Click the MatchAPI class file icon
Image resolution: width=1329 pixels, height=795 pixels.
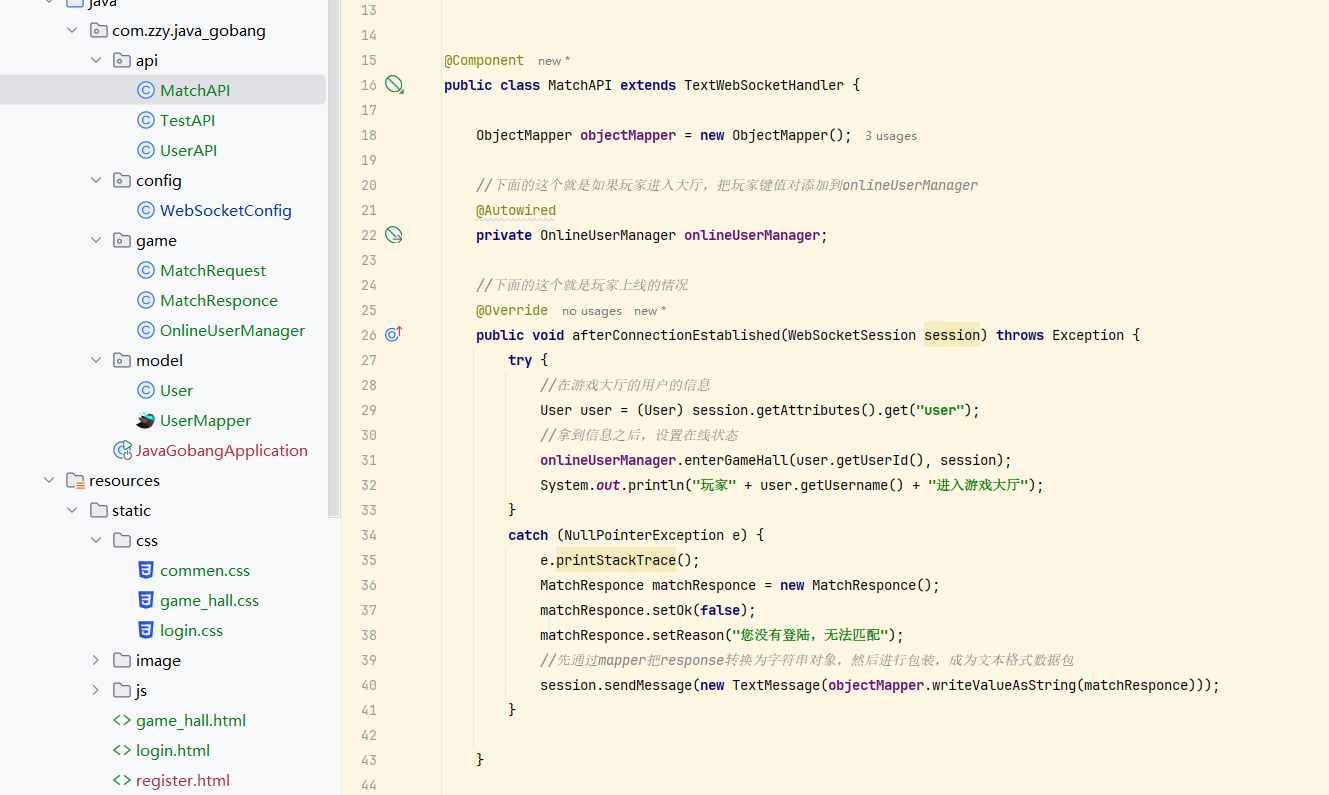(x=145, y=90)
